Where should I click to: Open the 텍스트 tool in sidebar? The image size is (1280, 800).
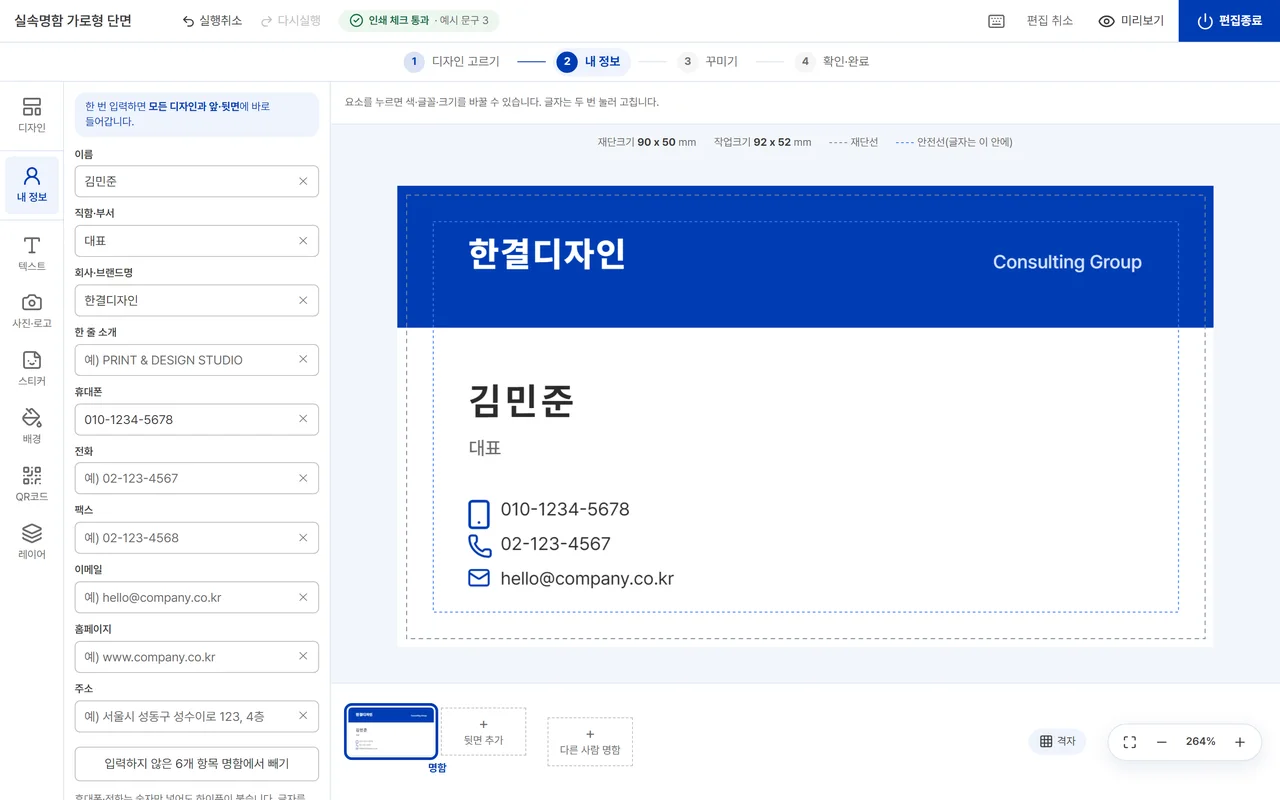(32, 253)
